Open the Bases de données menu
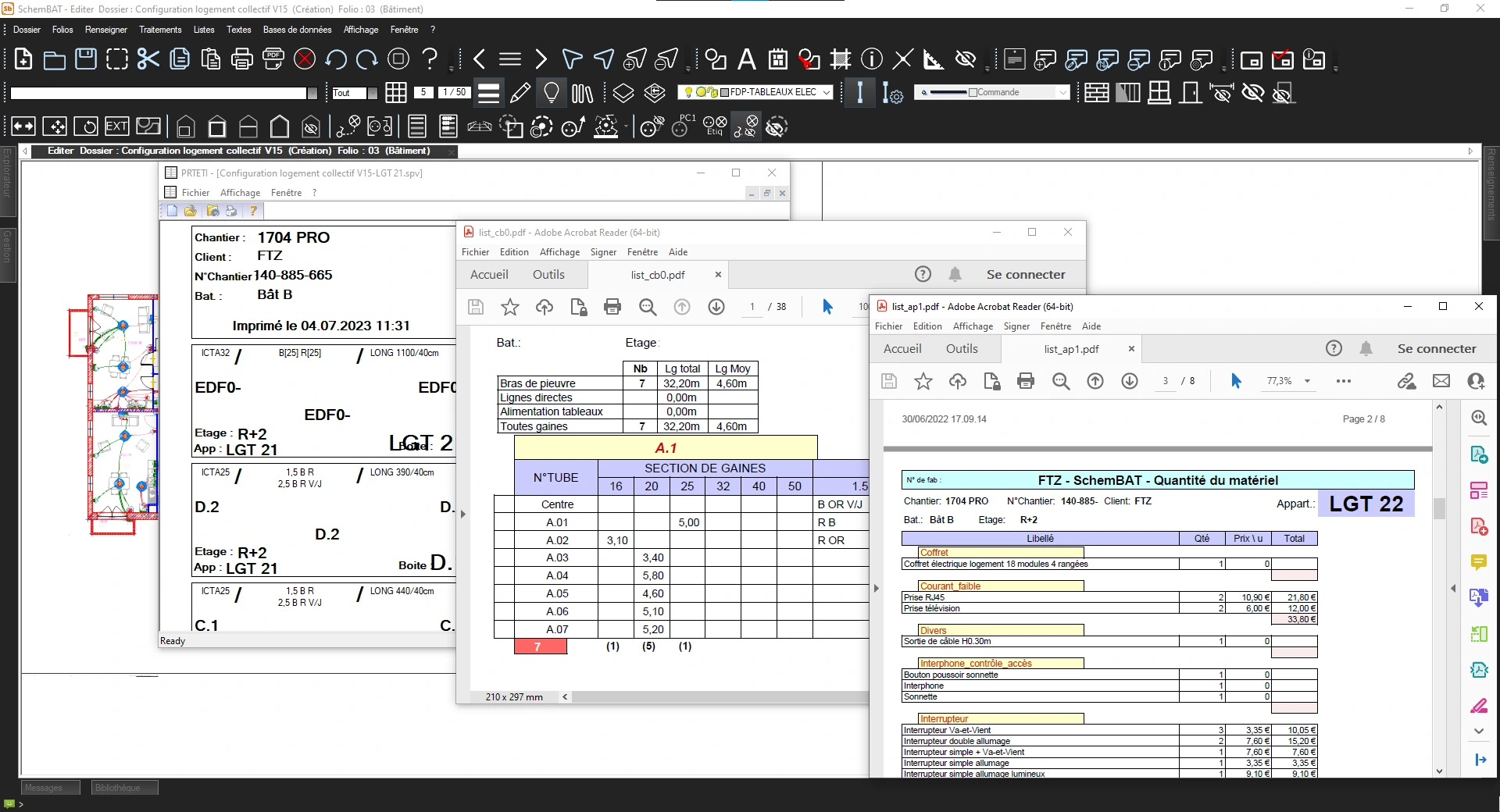1500x812 pixels. [297, 30]
